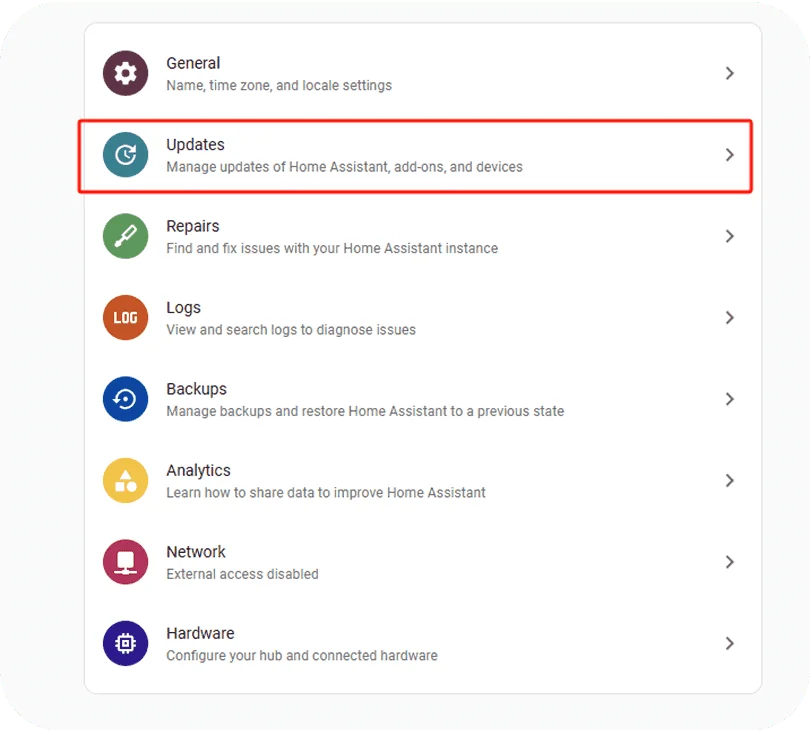
Task: Expand General settings via its chevron
Action: pyautogui.click(x=730, y=73)
